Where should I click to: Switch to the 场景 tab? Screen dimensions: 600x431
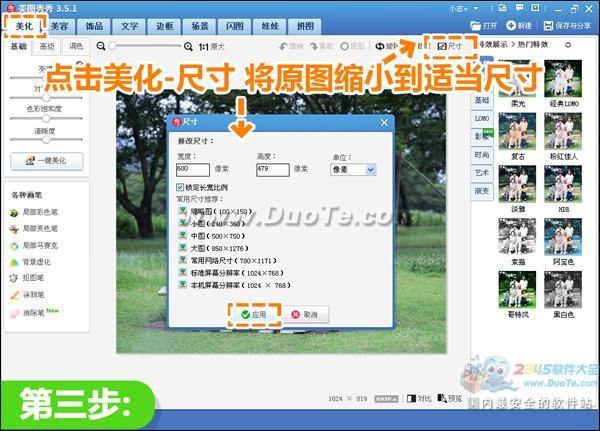(x=200, y=26)
